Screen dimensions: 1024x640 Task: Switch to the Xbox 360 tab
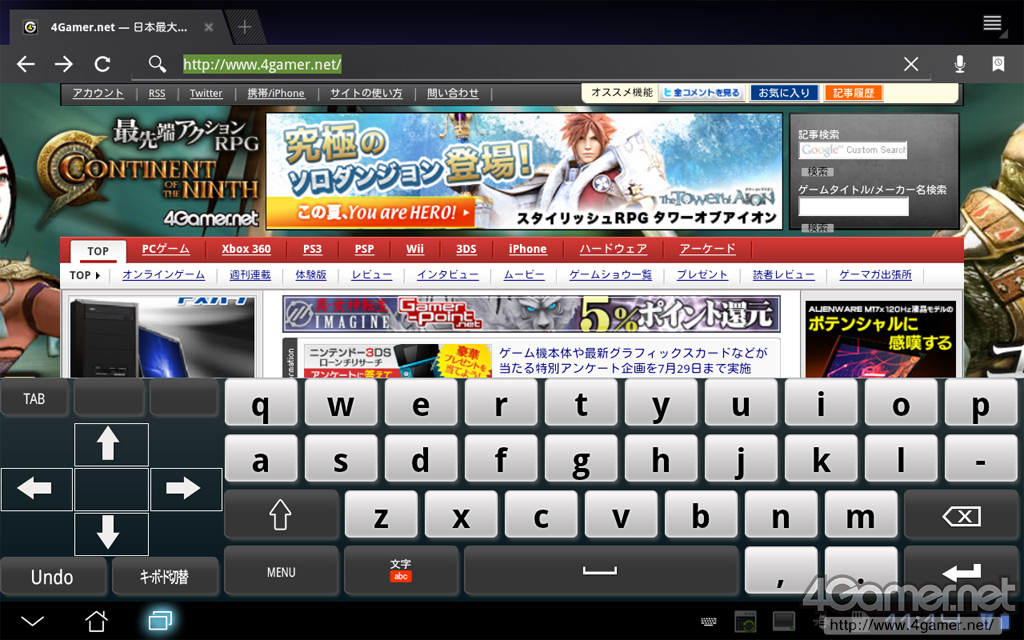[x=246, y=249]
